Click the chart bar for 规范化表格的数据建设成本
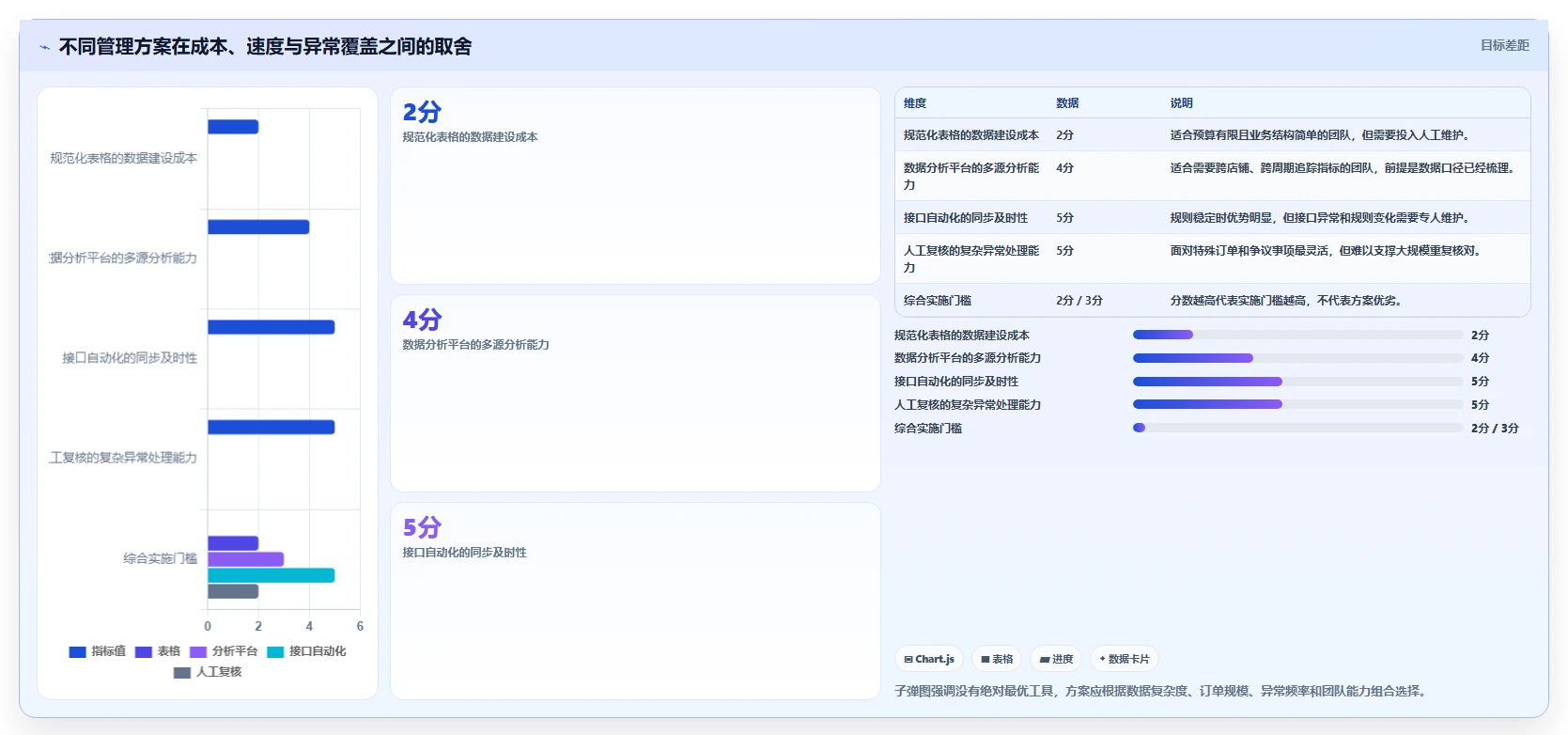The width and height of the screenshot is (1568, 735). tap(233, 127)
